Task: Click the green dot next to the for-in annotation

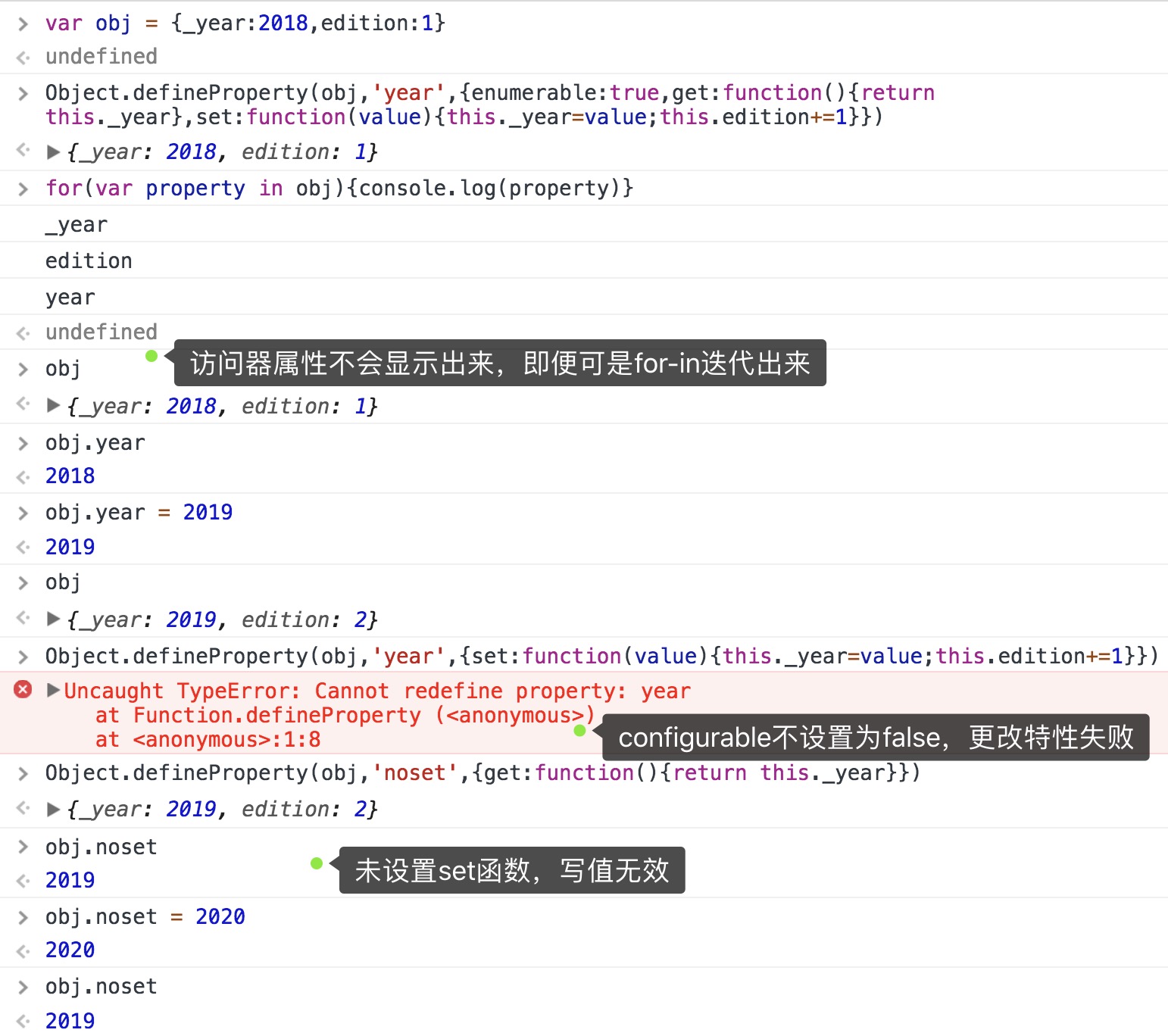Action: click(x=151, y=356)
